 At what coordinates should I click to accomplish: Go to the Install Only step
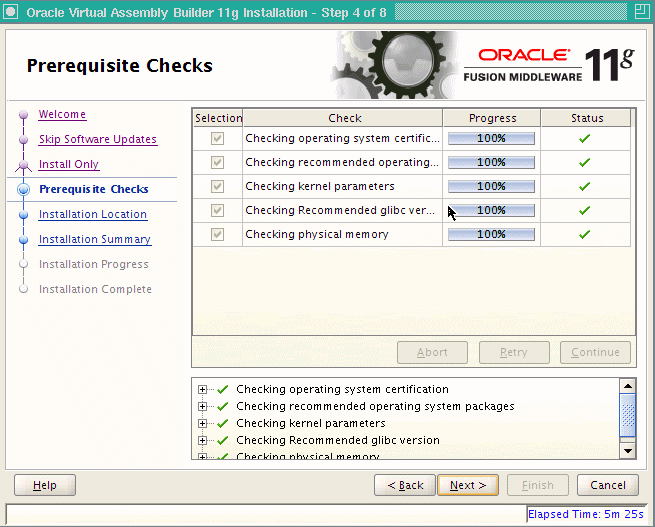click(x=69, y=165)
